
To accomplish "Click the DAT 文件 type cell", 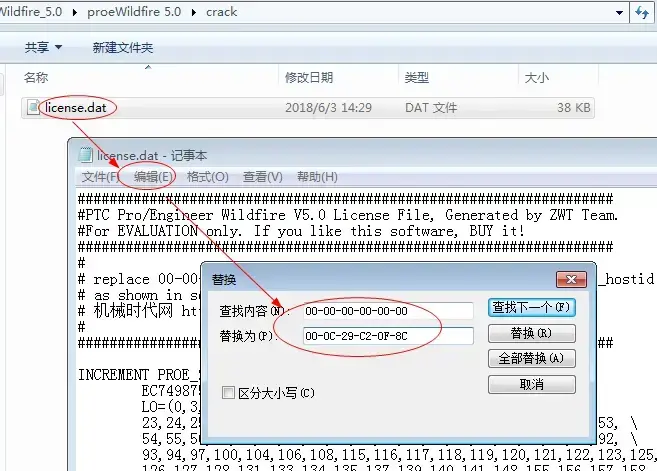I will coord(431,108).
